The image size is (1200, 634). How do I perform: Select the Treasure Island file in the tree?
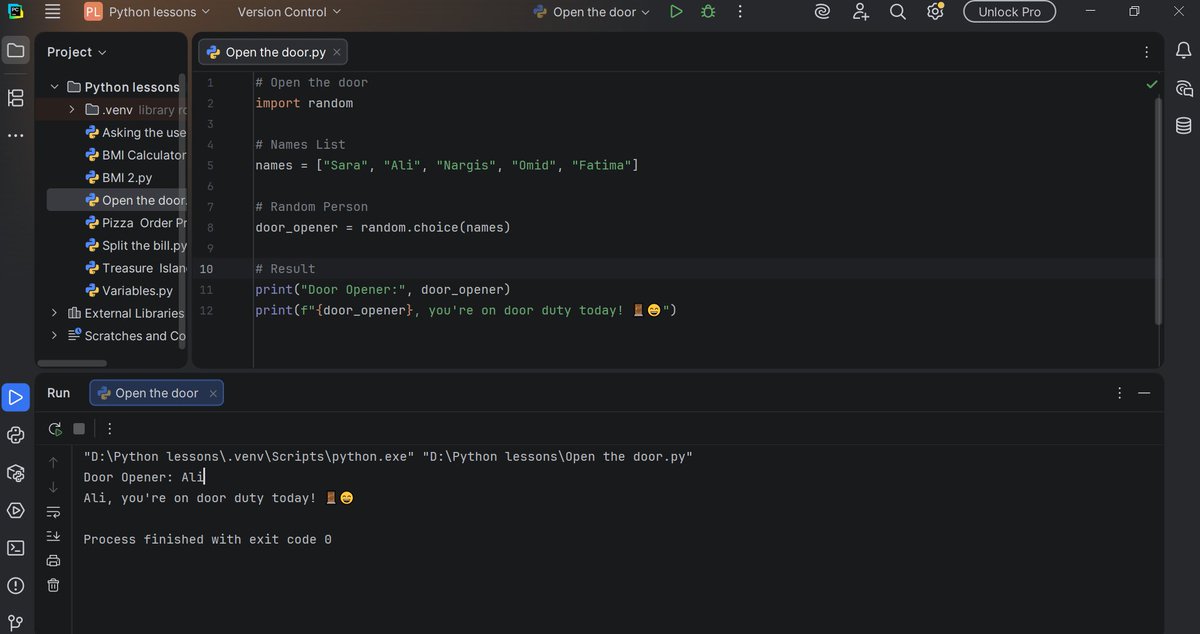[136, 268]
